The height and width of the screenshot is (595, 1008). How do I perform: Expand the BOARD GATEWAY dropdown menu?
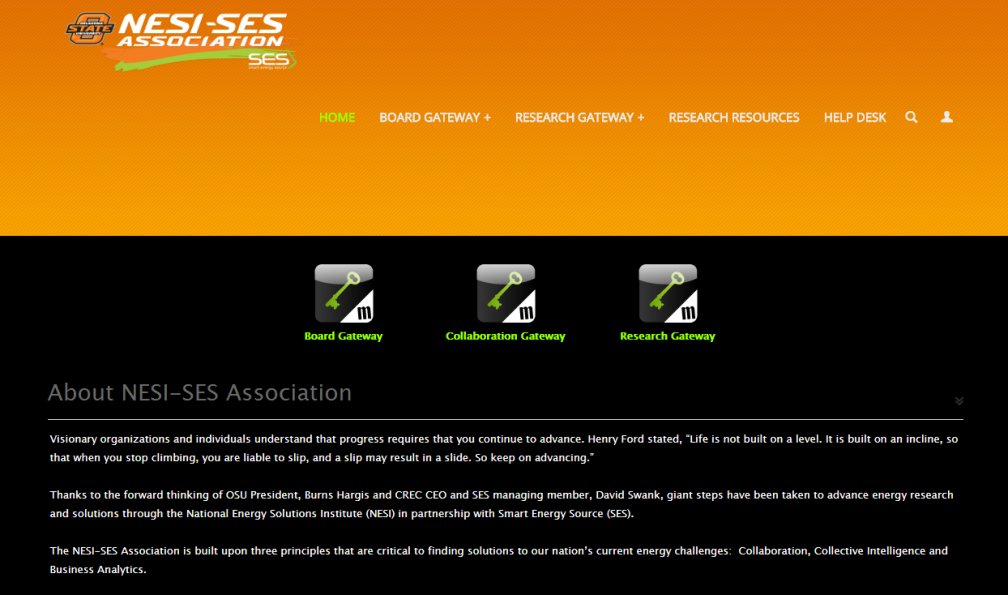pos(435,117)
